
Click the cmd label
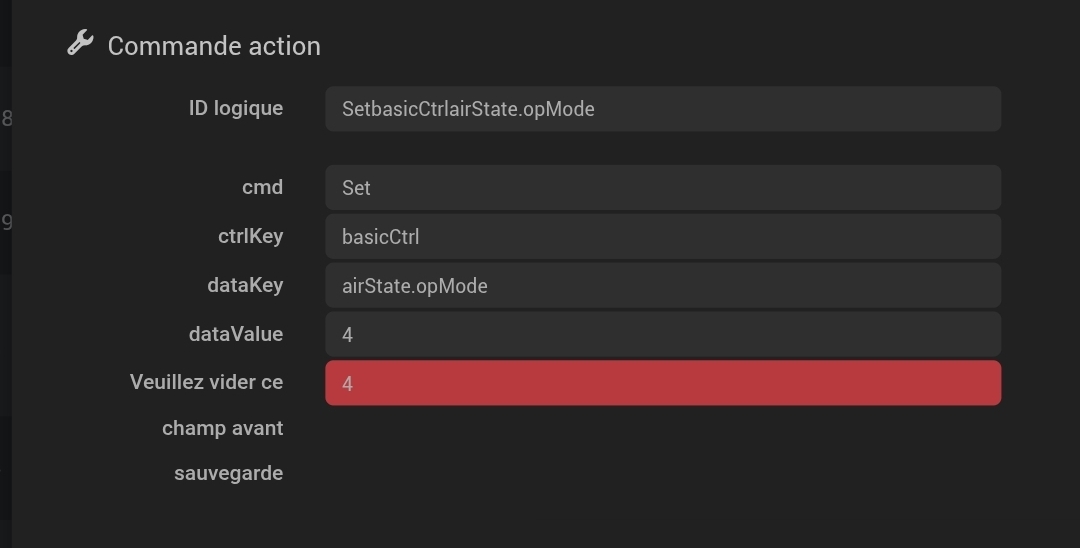[x=262, y=187]
